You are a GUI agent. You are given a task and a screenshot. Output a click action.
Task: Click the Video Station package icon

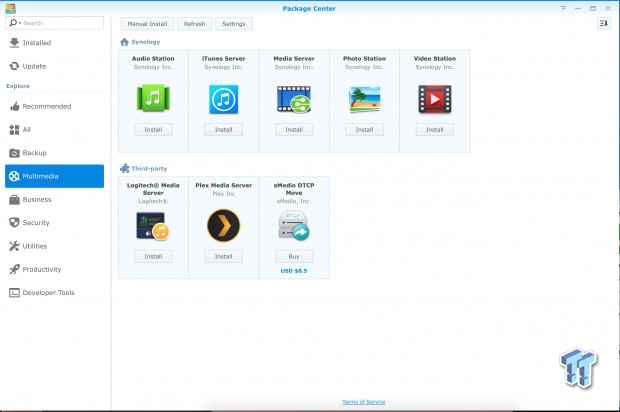click(x=435, y=99)
